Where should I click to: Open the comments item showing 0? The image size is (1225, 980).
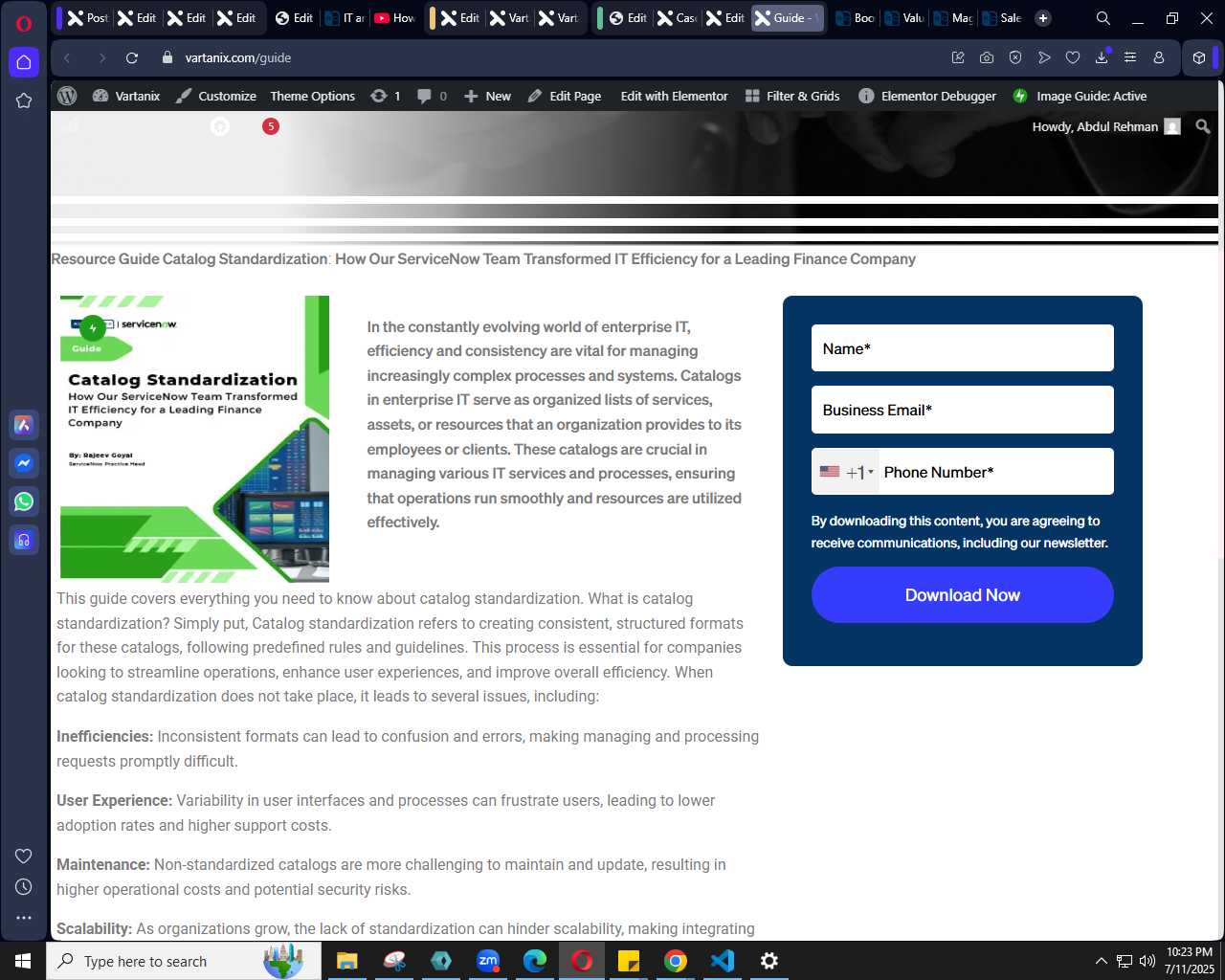pos(432,96)
